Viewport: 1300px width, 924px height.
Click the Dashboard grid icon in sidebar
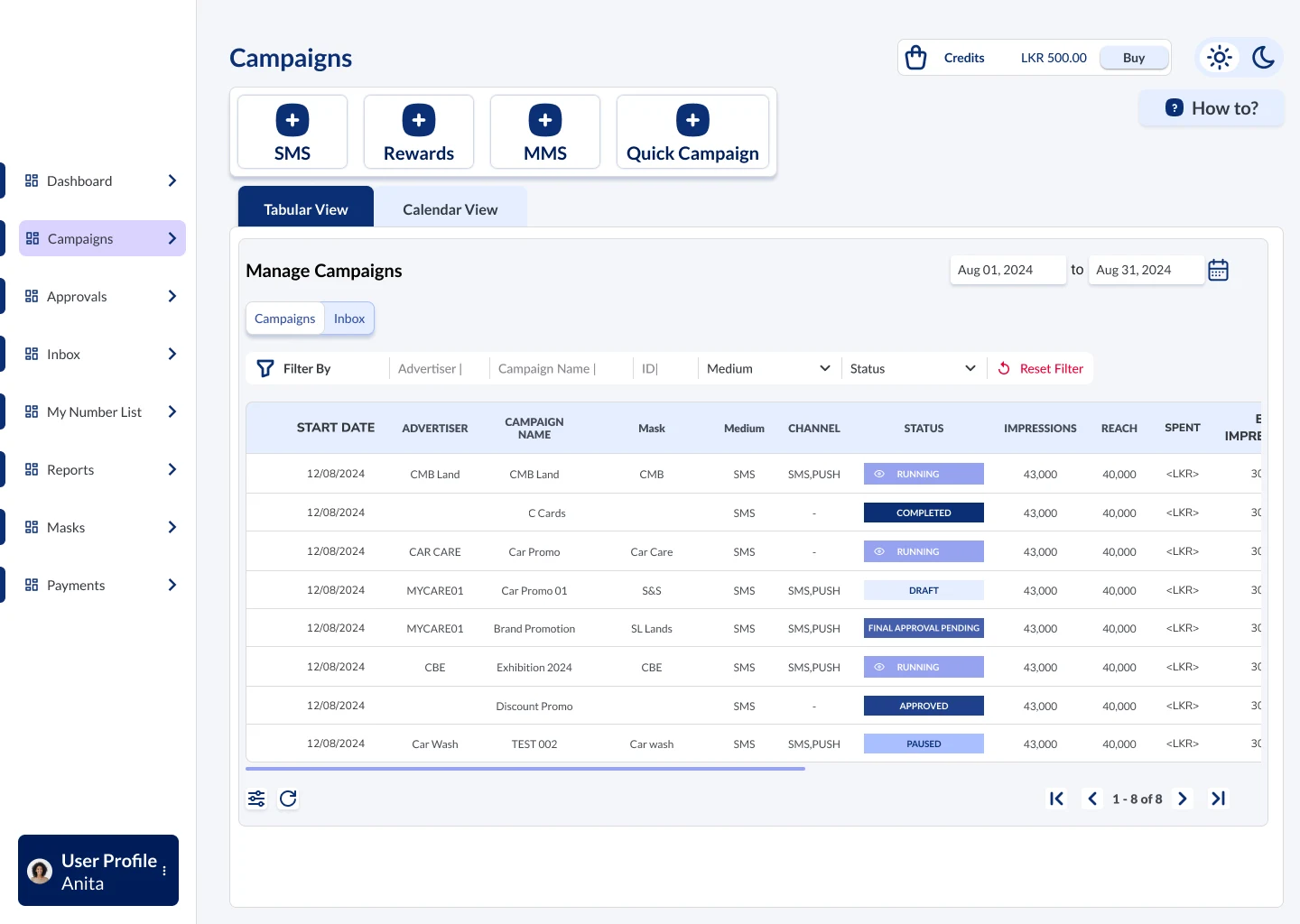click(32, 180)
